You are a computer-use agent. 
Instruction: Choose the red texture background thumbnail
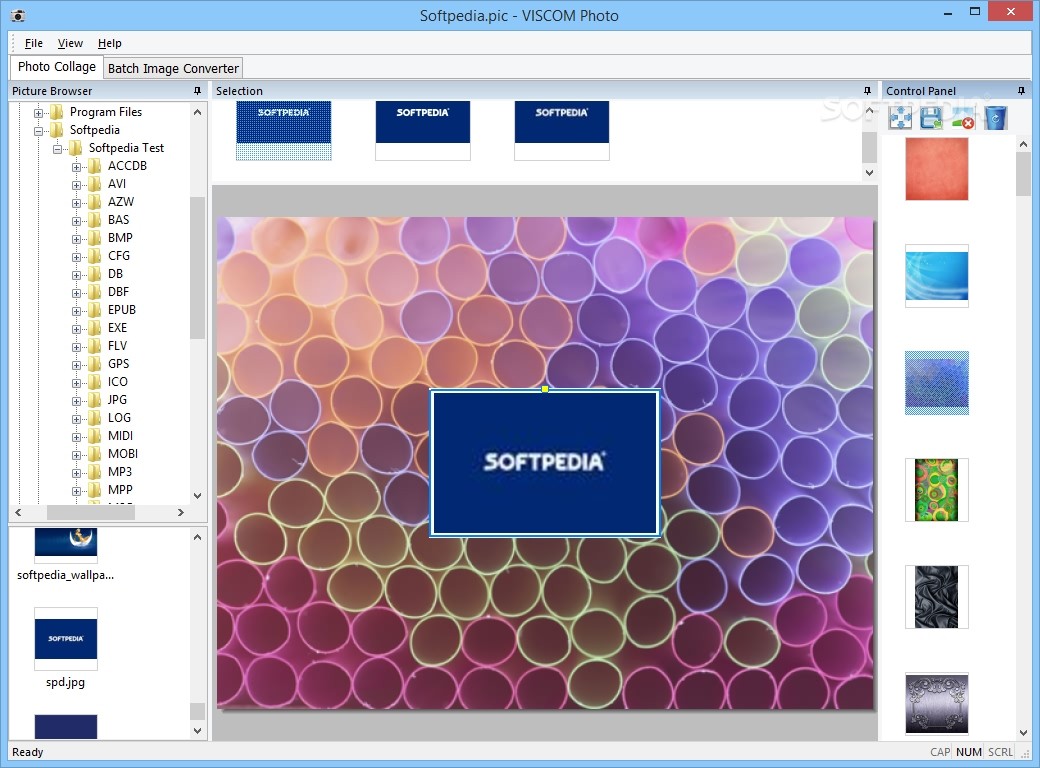(937, 168)
